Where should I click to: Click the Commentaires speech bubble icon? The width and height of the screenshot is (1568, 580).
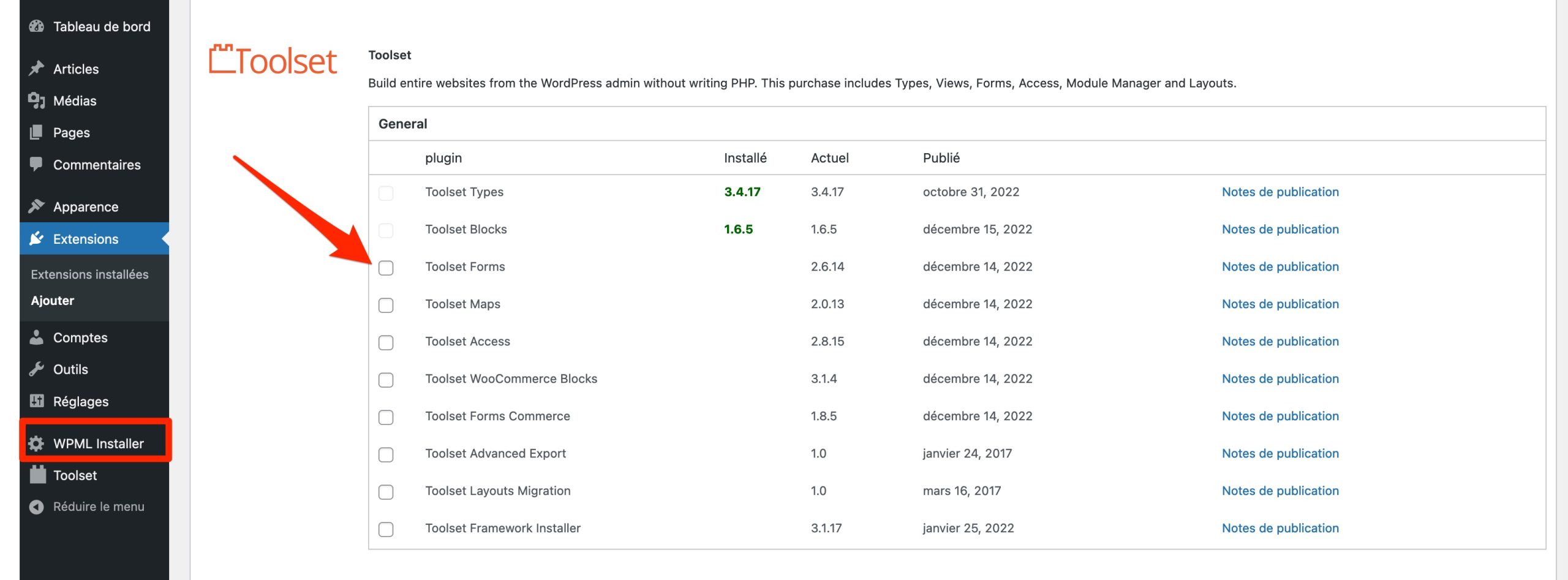pos(37,164)
